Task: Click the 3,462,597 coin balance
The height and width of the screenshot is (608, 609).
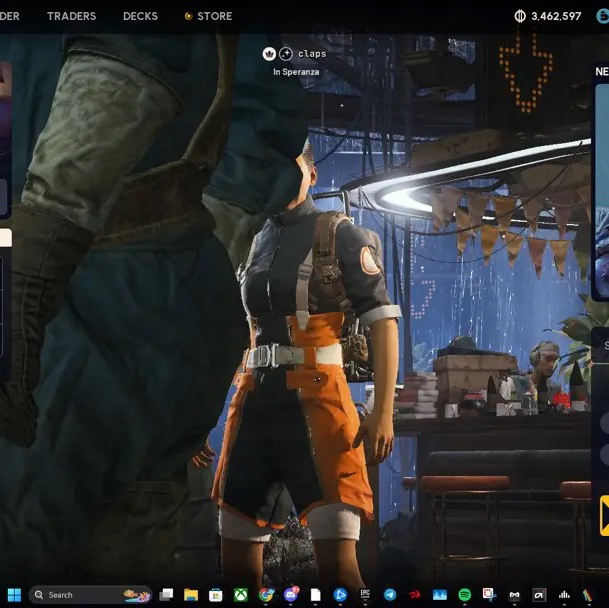Action: tap(556, 16)
